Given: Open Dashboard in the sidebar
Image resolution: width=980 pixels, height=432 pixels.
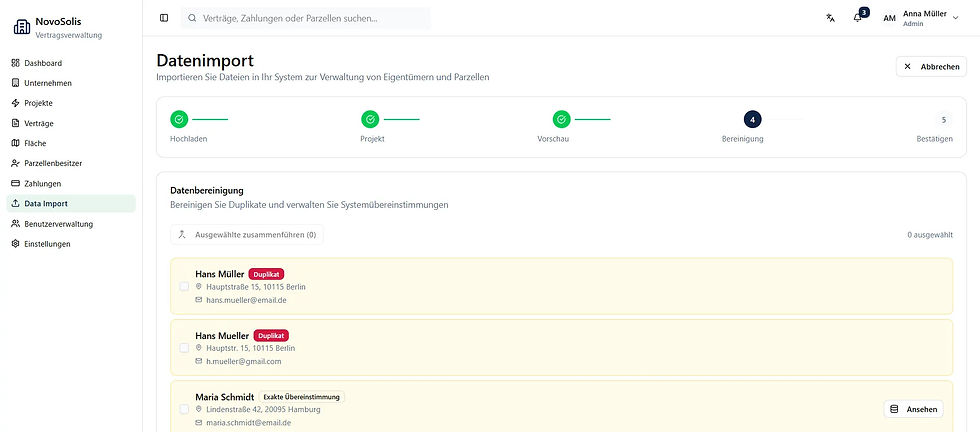Looking at the screenshot, I should [71, 63].
